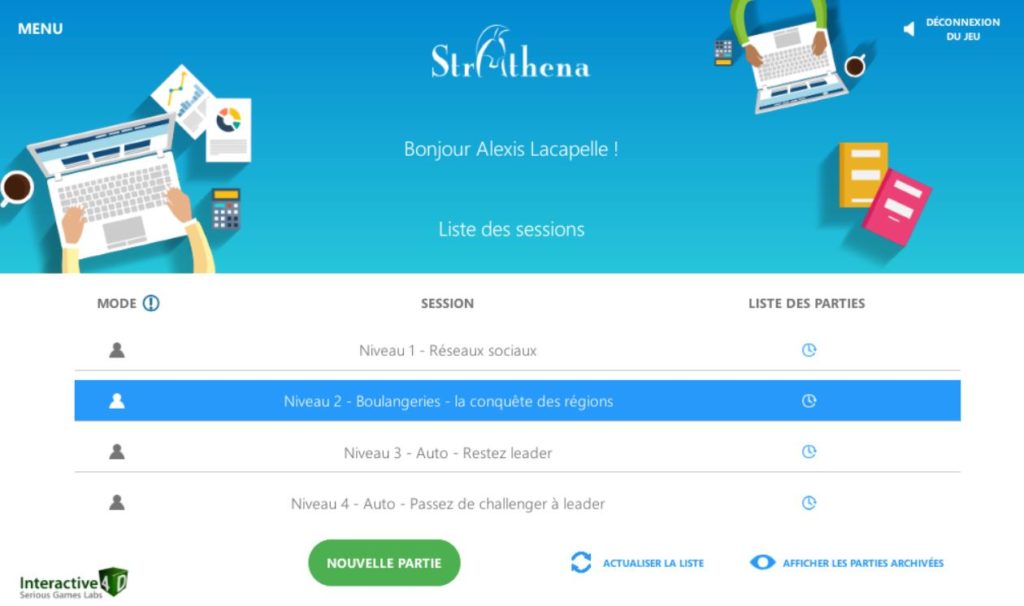Click AFFICHER LES PARTIES ARCHIVÉES text
The image size is (1024, 606).
863,563
